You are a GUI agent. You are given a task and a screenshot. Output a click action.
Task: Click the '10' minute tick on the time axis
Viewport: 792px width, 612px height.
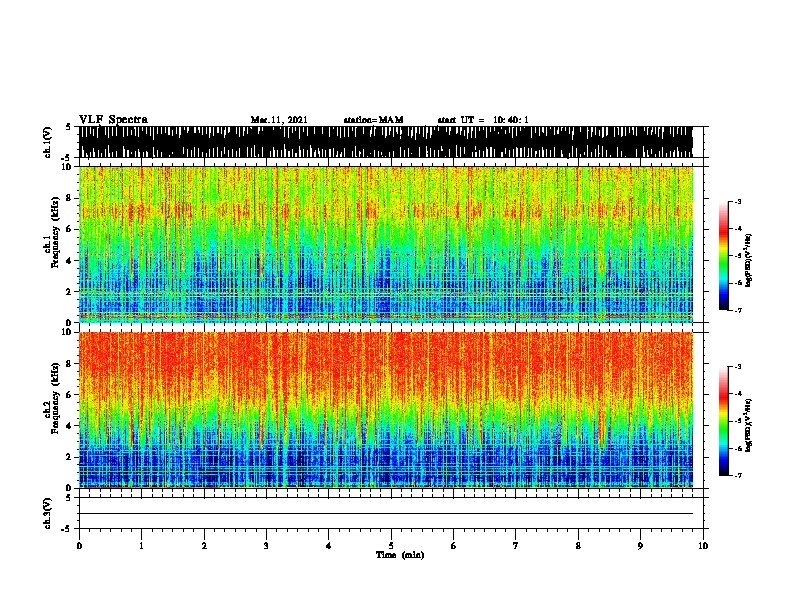pyautogui.click(x=703, y=546)
